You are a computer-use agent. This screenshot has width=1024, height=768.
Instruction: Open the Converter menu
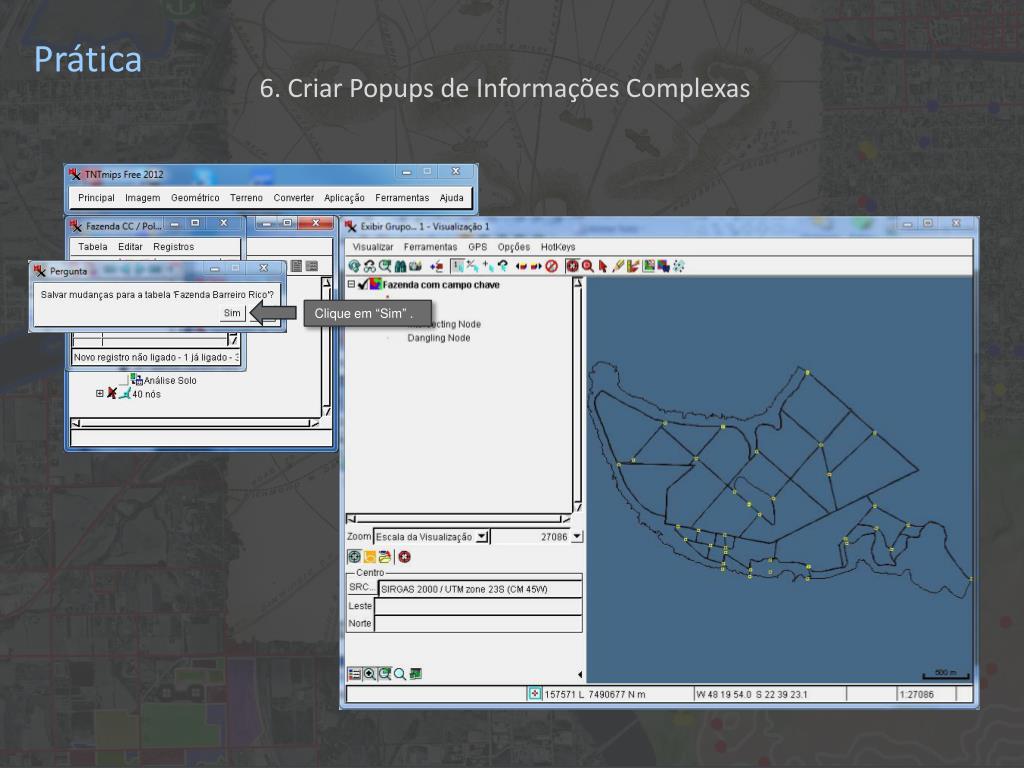point(293,197)
